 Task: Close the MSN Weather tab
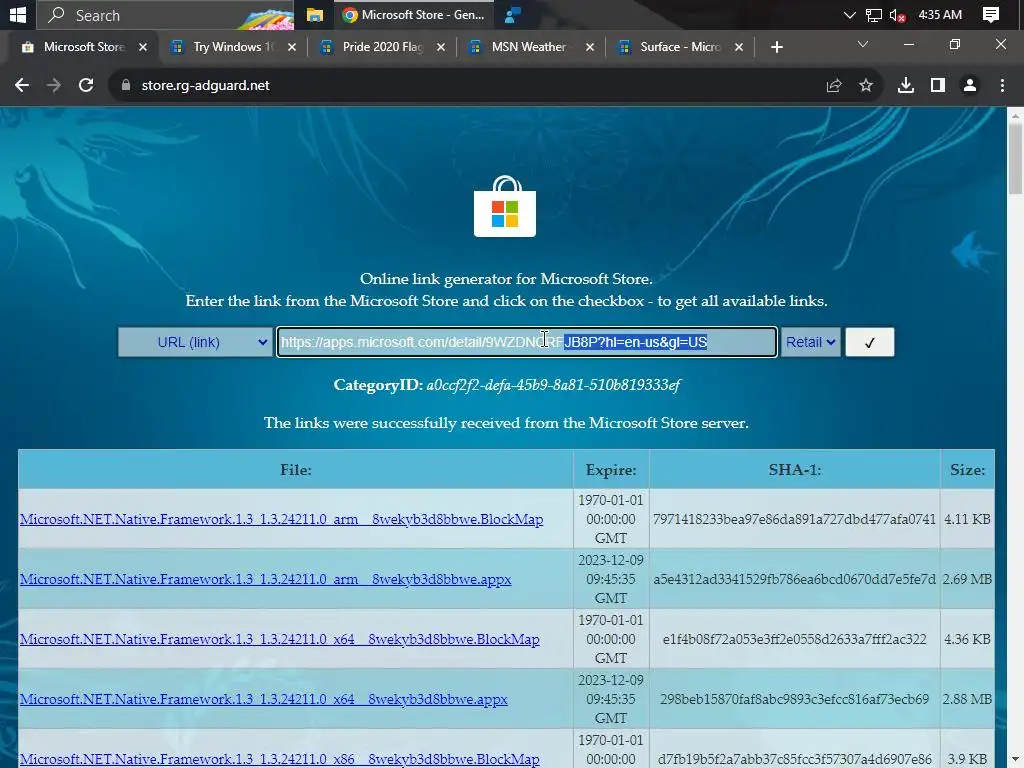pos(590,47)
